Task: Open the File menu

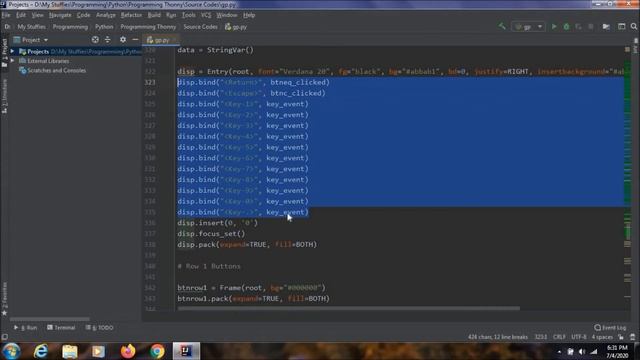Action: pos(6,15)
